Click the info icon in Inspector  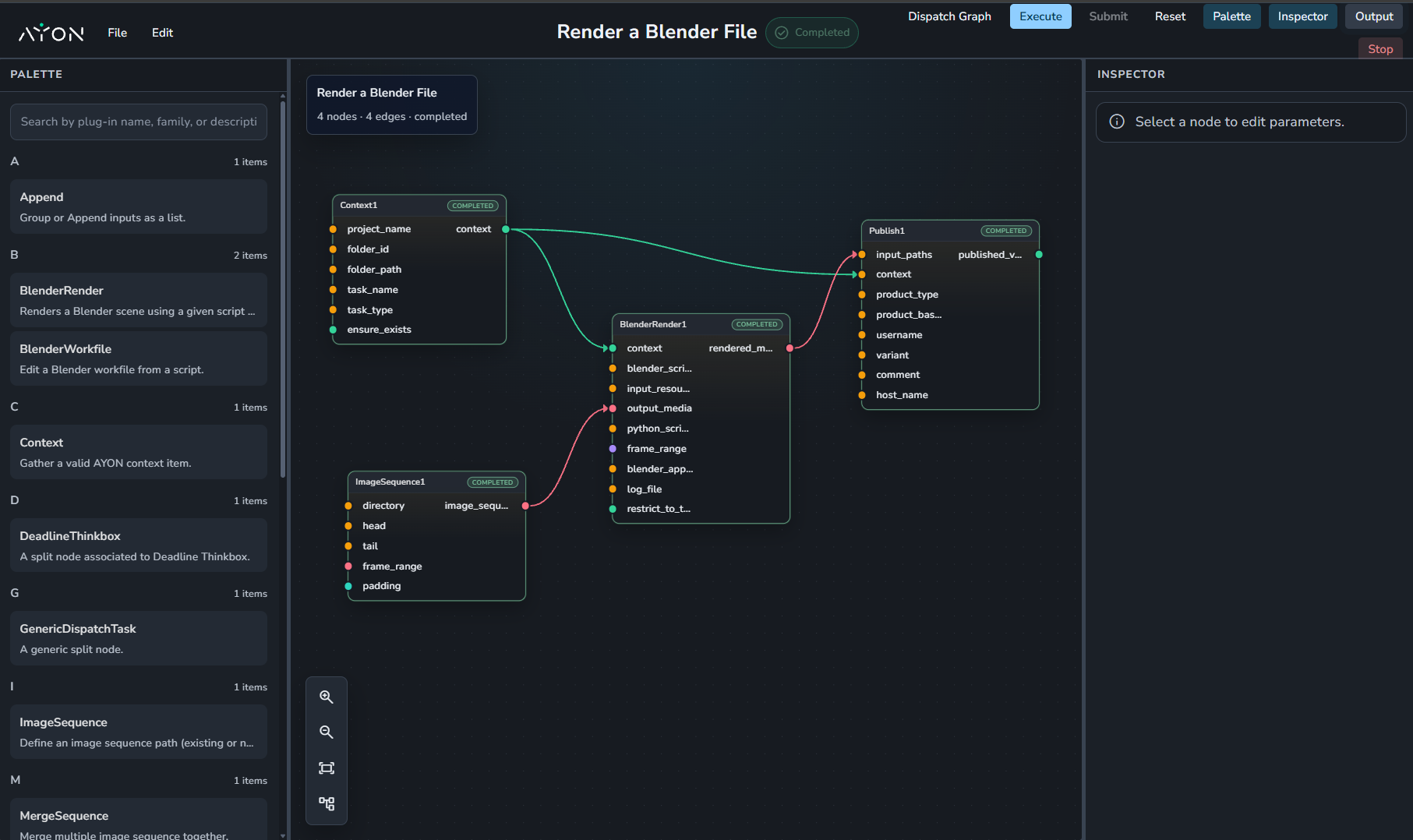click(1117, 122)
